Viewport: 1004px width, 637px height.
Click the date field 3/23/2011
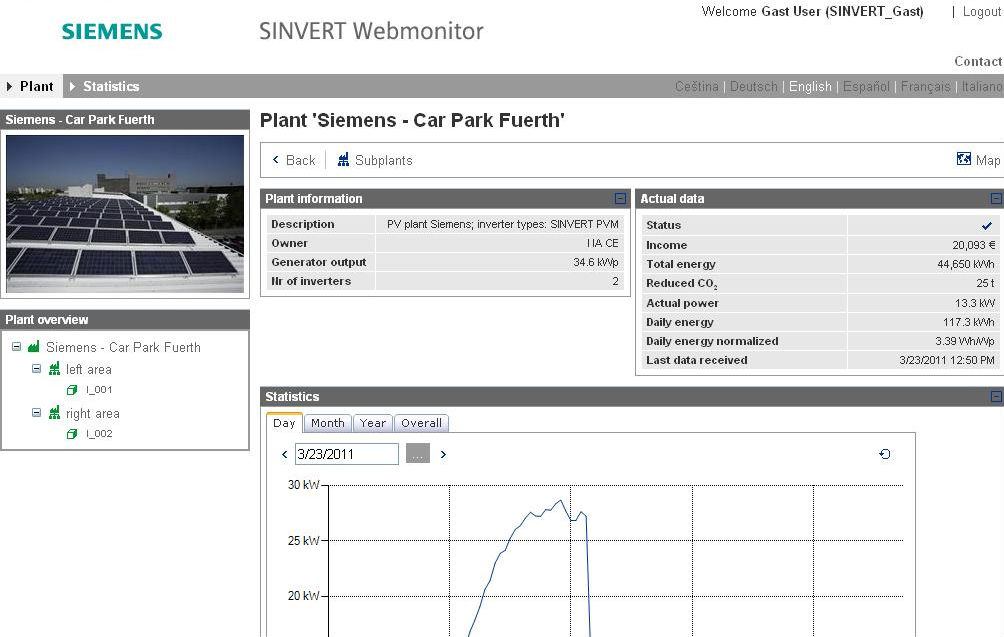pyautogui.click(x=346, y=454)
